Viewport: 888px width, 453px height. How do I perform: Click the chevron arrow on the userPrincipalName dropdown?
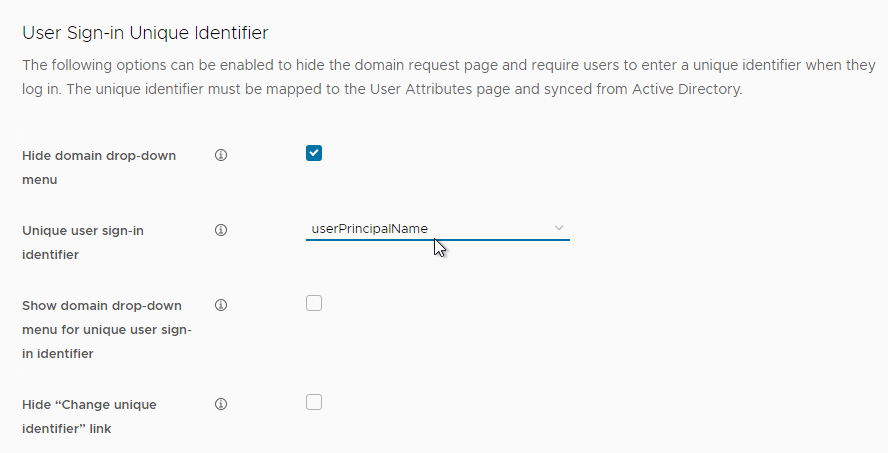pos(558,228)
